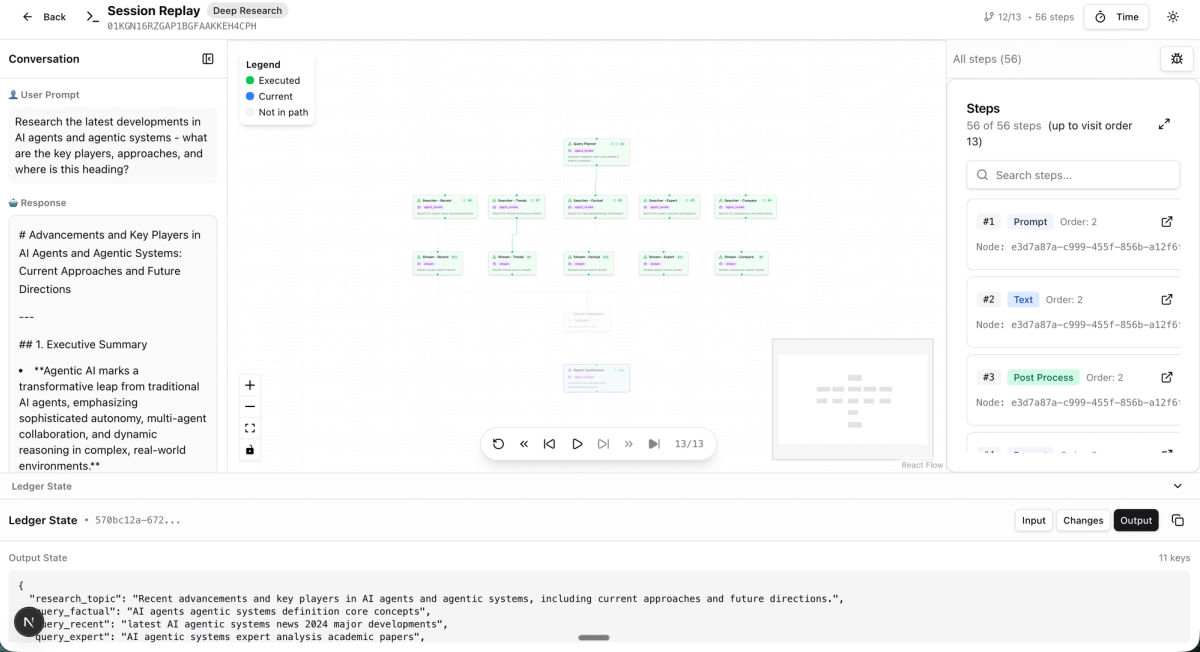The height and width of the screenshot is (652, 1200).
Task: Switch to the Input state tab
Action: (x=1033, y=520)
